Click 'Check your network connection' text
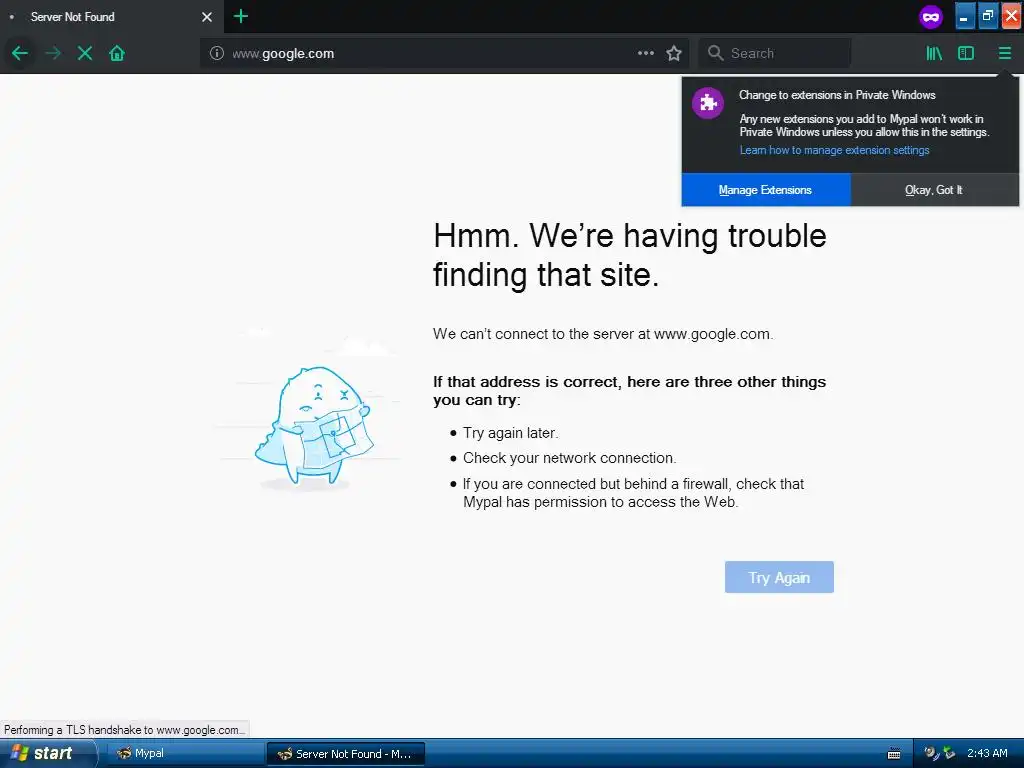The image size is (1024, 768). [569, 458]
